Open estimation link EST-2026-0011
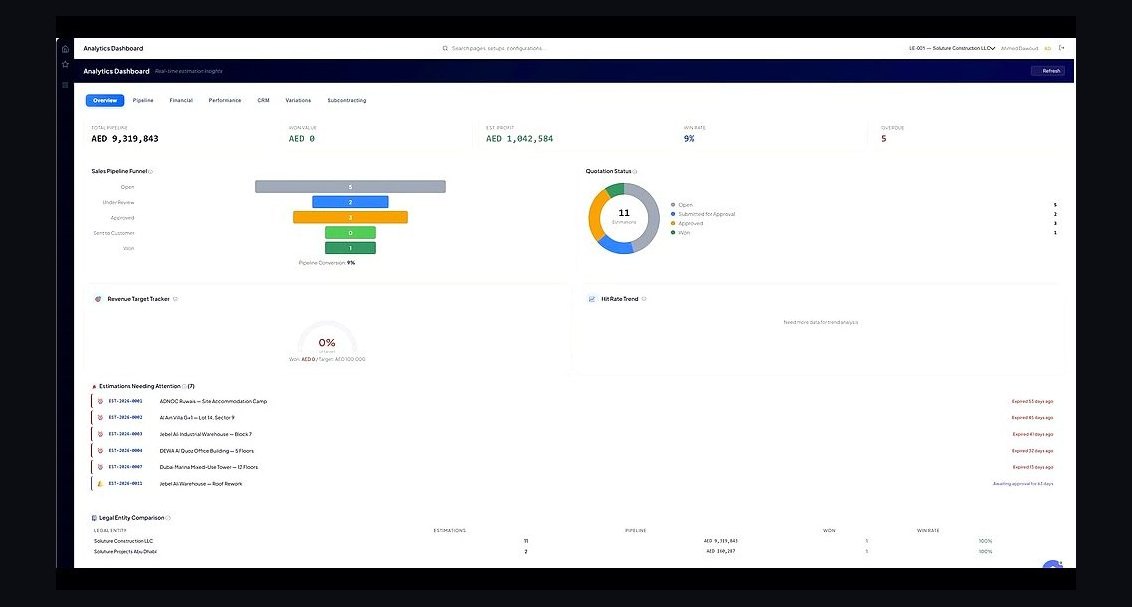The image size is (1132, 607). (x=126, y=484)
